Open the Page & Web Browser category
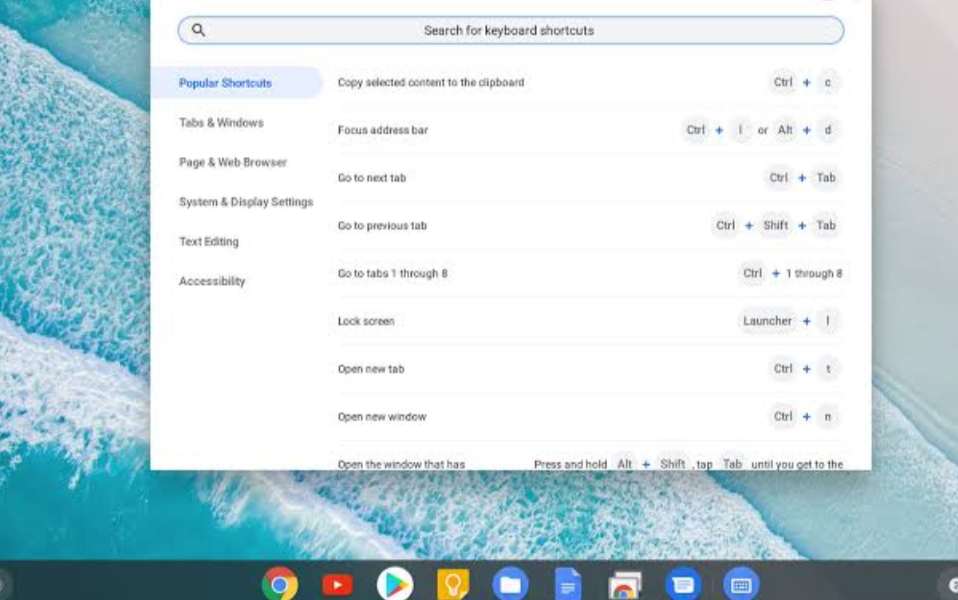The height and width of the screenshot is (600, 958). click(232, 162)
